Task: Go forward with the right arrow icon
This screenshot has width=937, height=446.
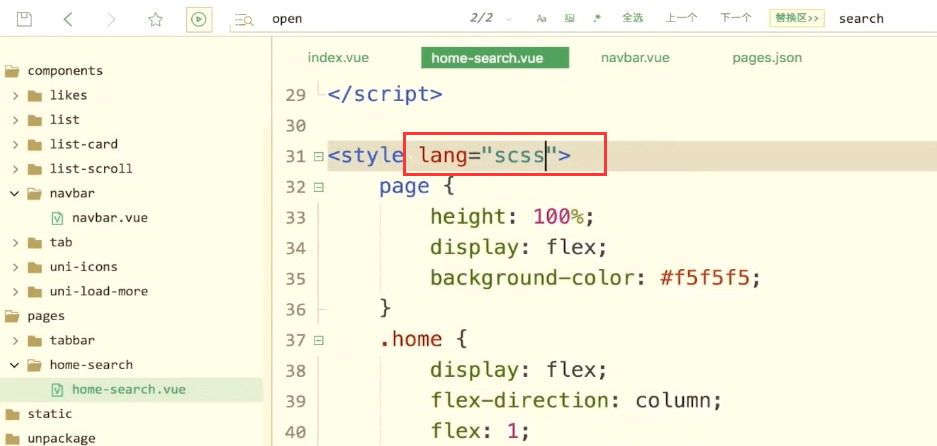Action: point(111,19)
